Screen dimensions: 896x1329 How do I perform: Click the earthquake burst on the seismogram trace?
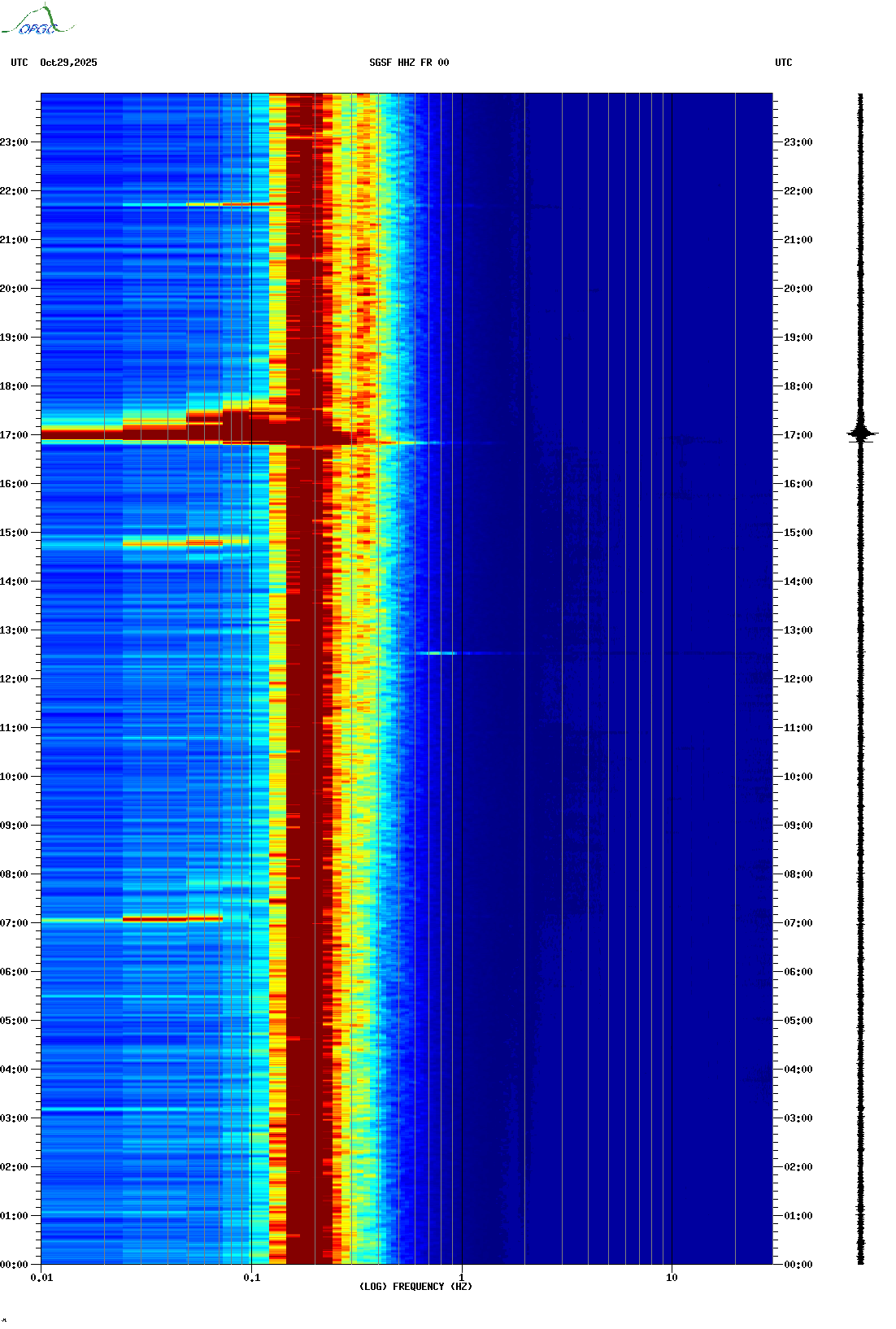tap(862, 434)
